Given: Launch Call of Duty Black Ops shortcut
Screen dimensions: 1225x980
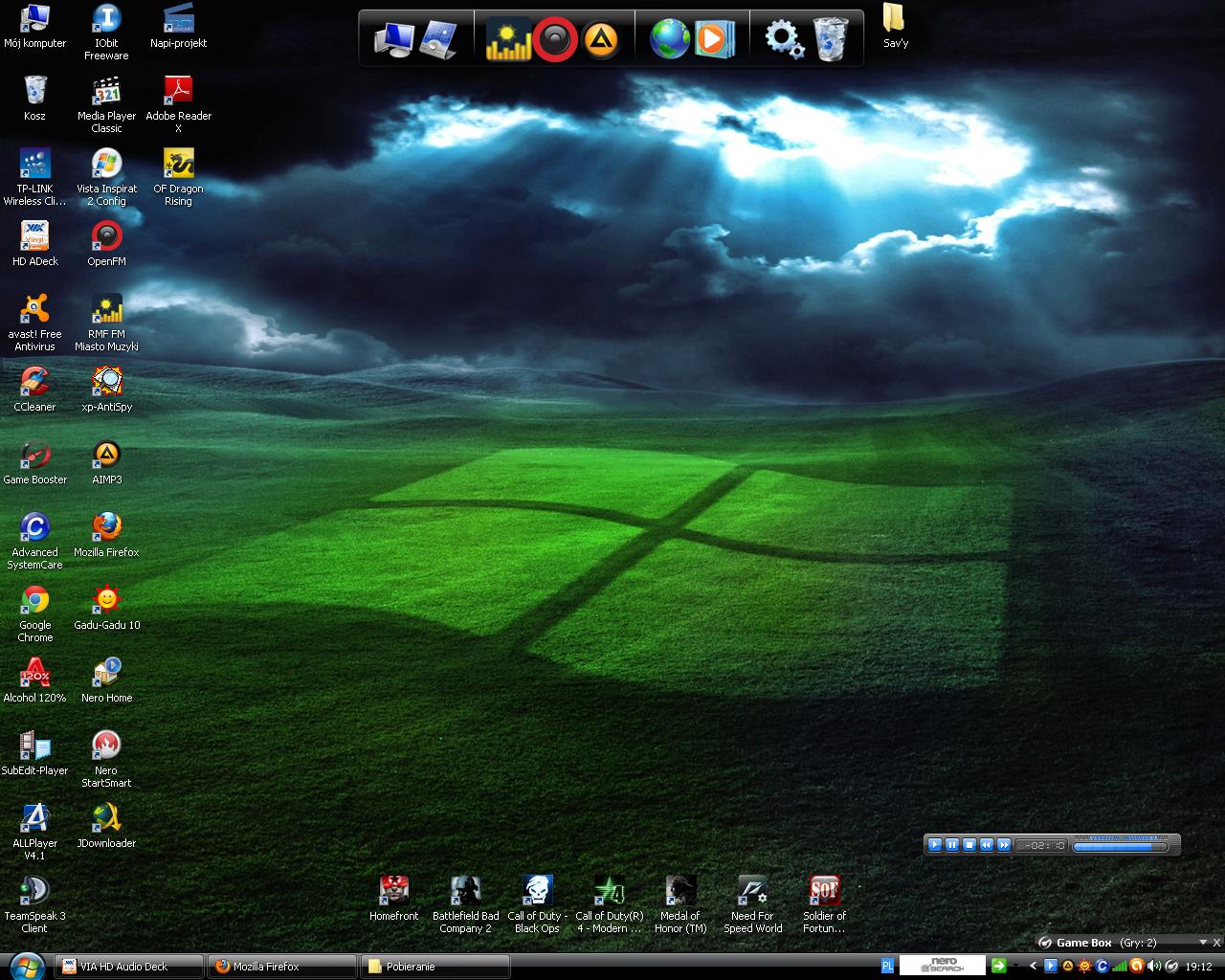Looking at the screenshot, I should (537, 904).
